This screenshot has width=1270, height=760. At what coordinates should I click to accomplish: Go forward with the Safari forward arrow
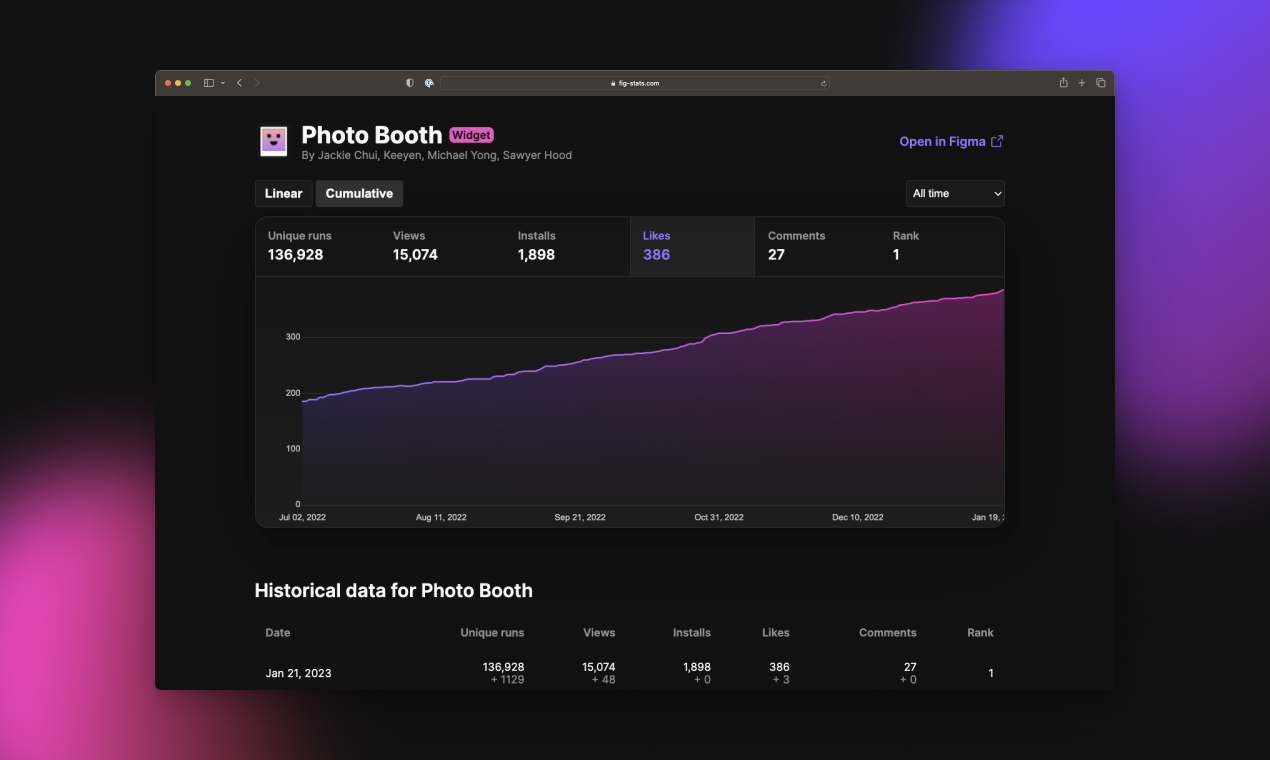pos(257,83)
